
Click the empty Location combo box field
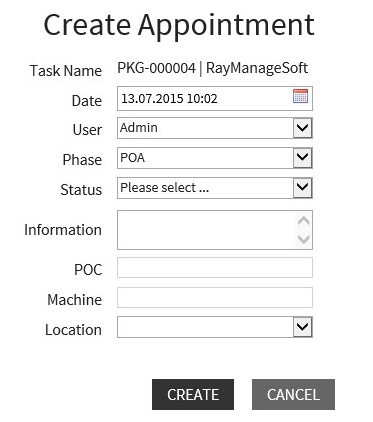[x=205, y=327]
